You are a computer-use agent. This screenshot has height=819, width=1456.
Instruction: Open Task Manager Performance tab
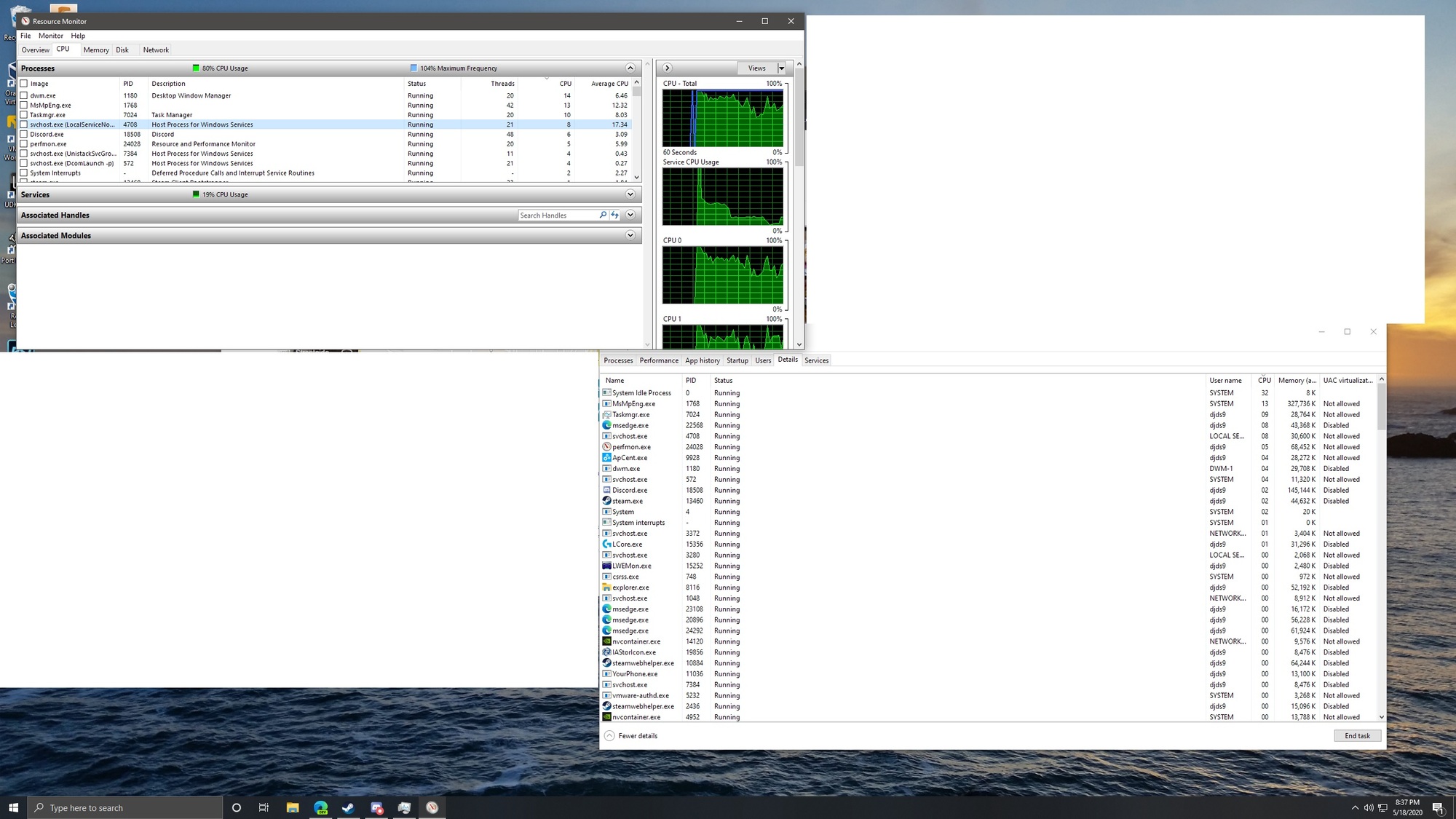(659, 360)
